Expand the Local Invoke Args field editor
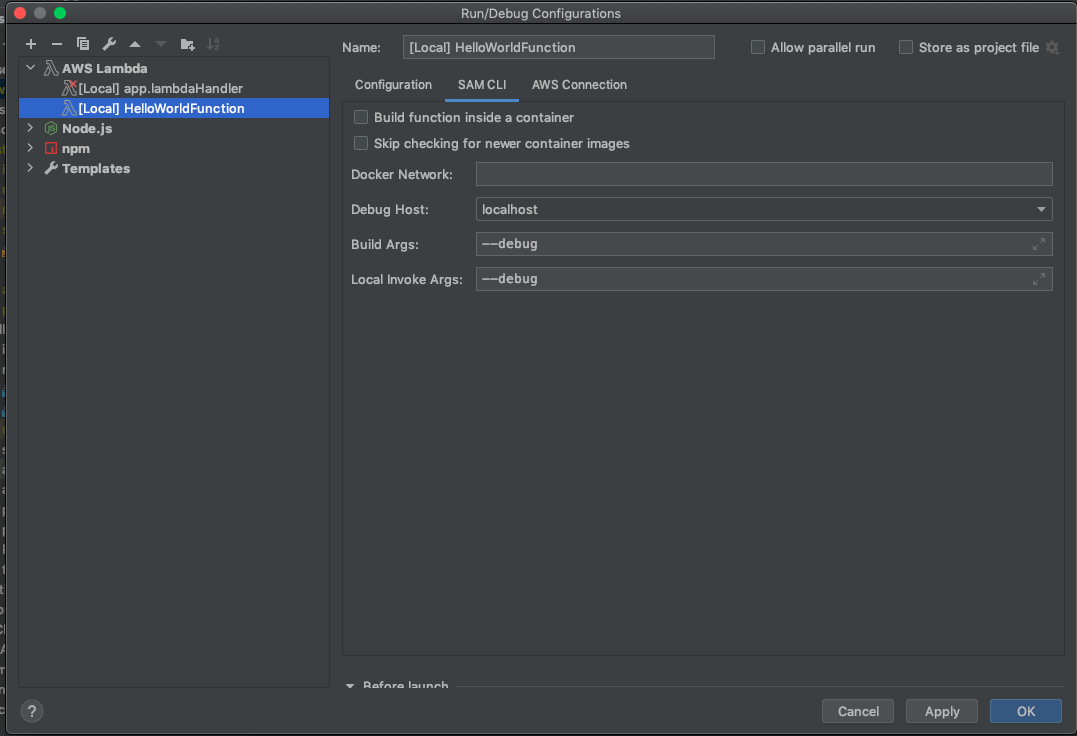Viewport: 1077px width, 736px height. point(1039,279)
